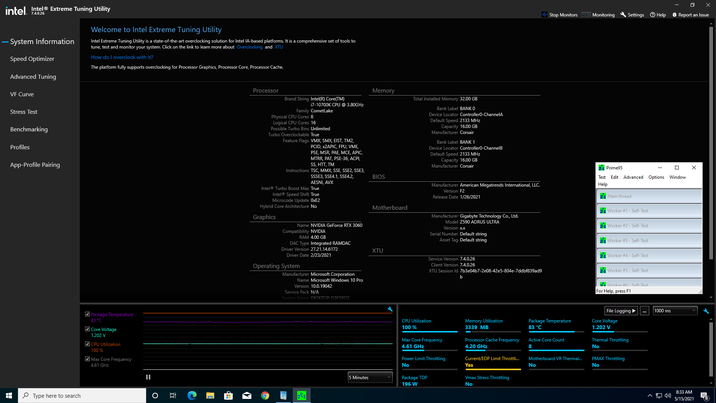This screenshot has height=403, width=716.
Task: Follow the Overclocking link
Action: click(249, 47)
